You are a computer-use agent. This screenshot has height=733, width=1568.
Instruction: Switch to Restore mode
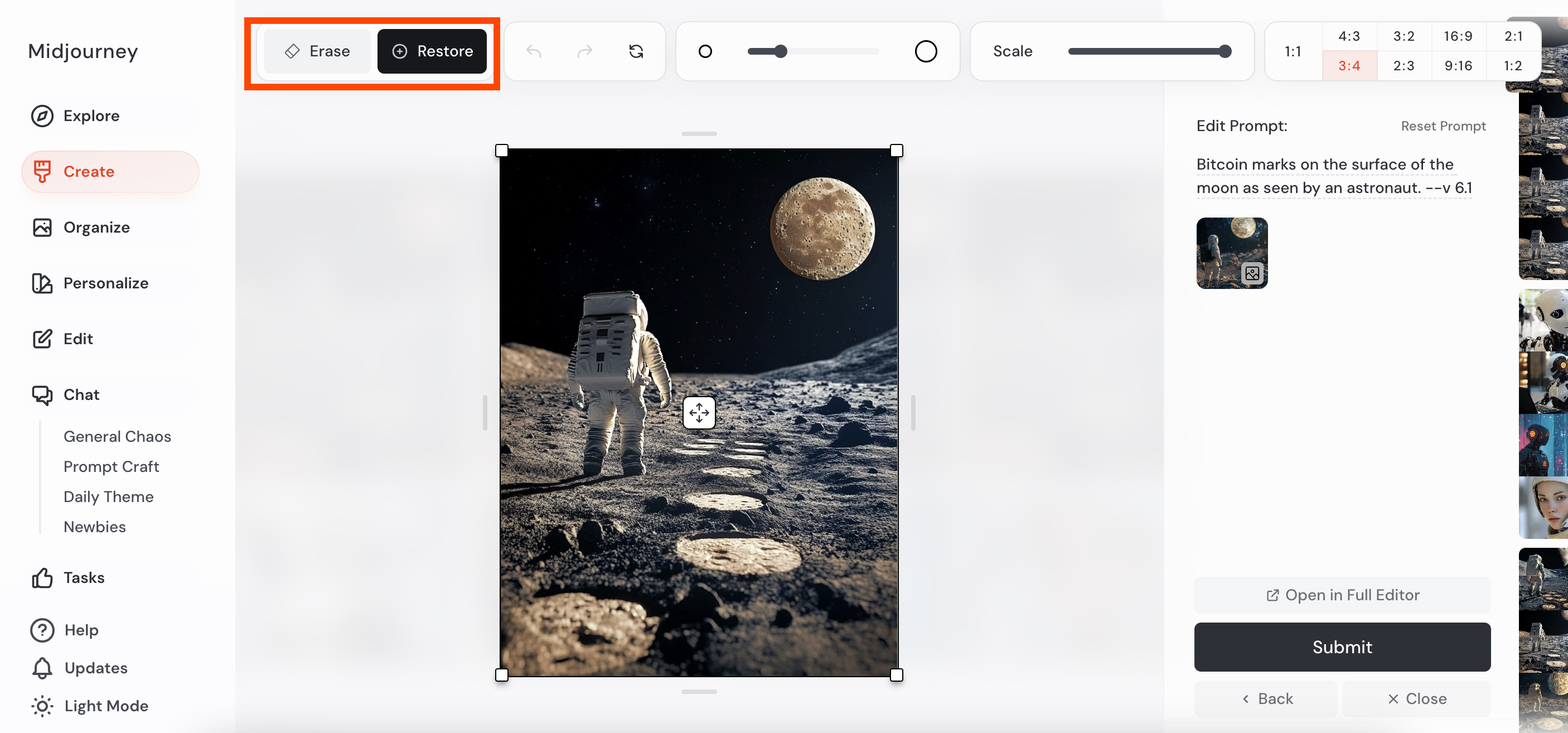432,51
